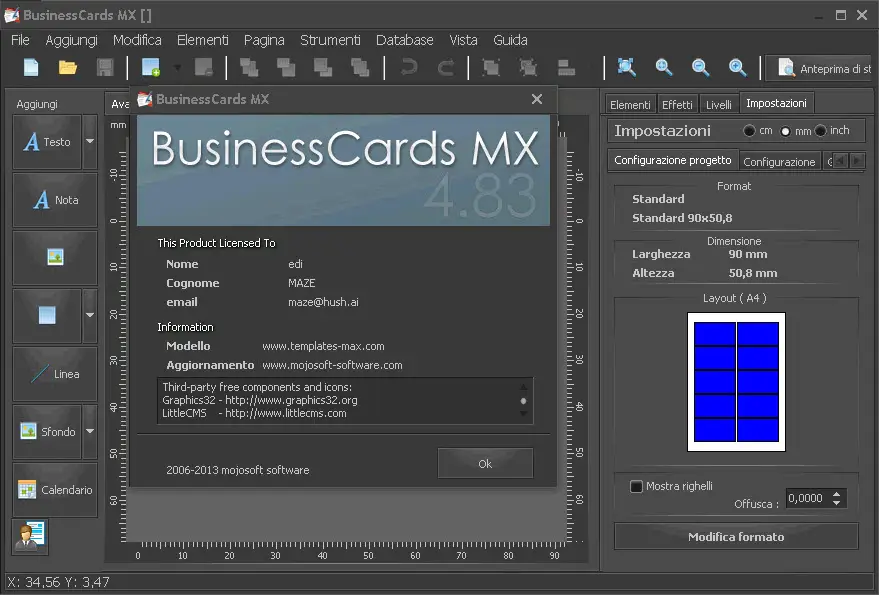Enable the Mostra righelli checkbox
The height and width of the screenshot is (595, 879).
(x=636, y=486)
